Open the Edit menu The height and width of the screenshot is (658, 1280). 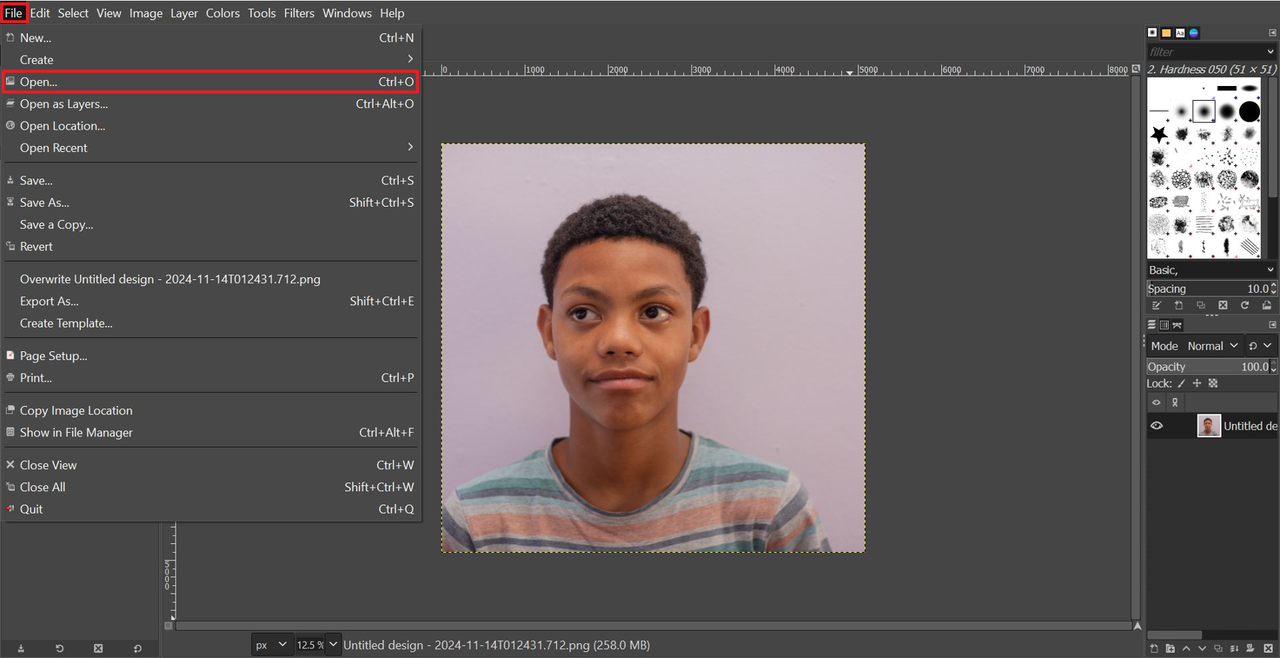40,13
